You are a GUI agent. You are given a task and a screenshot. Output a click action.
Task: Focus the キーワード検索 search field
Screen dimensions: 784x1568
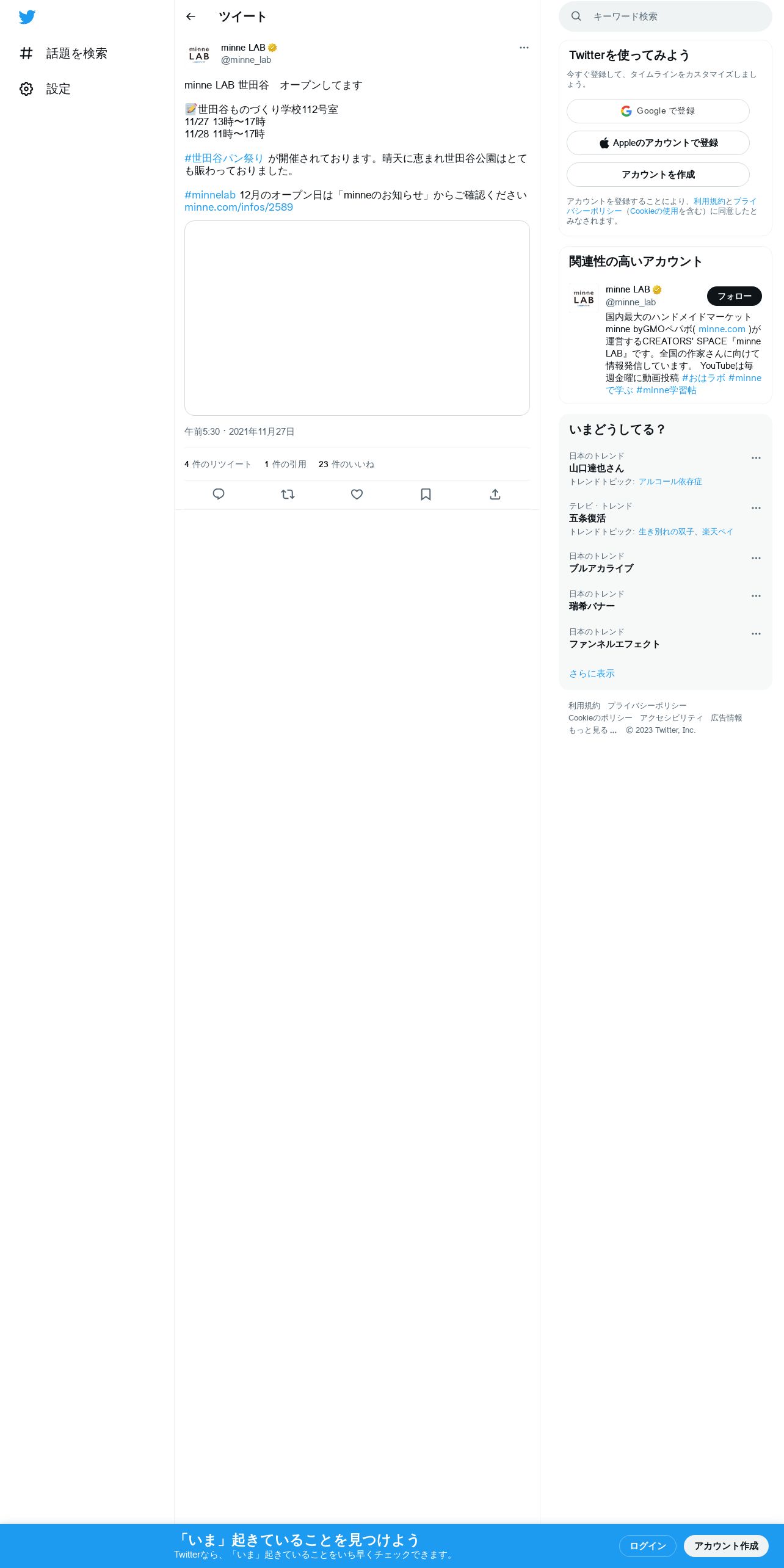(x=666, y=16)
